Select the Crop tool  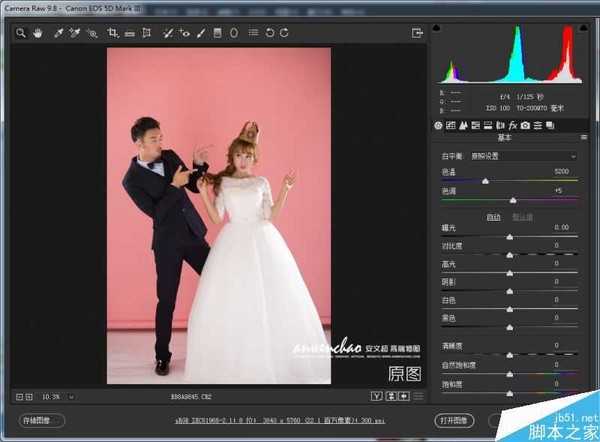coord(112,33)
